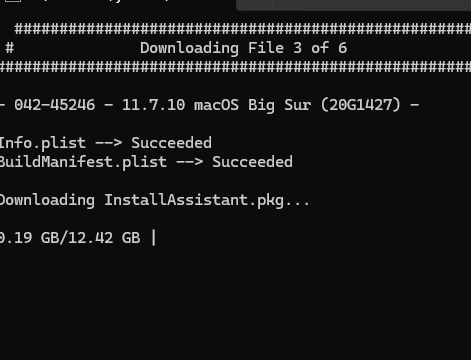Click "Succeeded" next to BuildManifest.plist
This screenshot has height=360, width=471.
coord(252,162)
